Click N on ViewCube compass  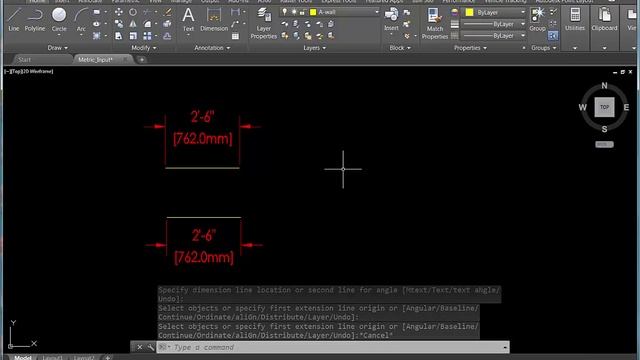[x=604, y=86]
